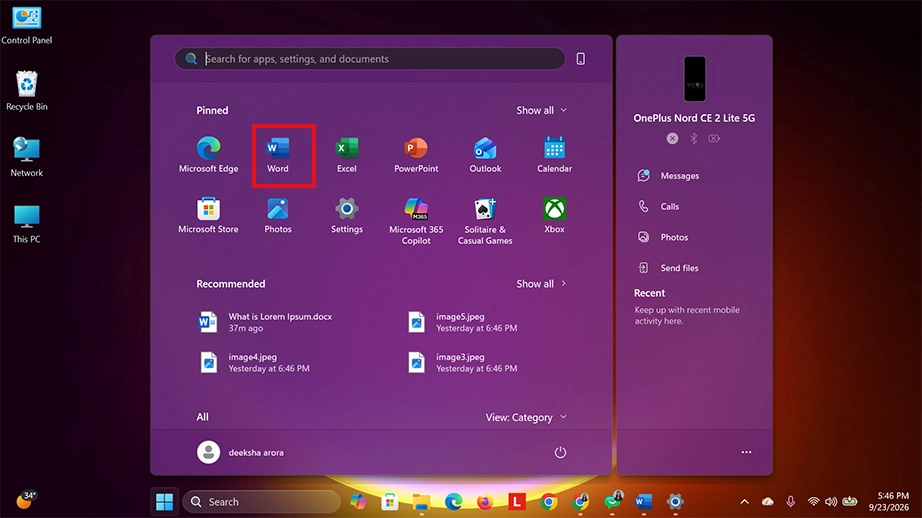The height and width of the screenshot is (518, 922).
Task: Open the pinned Photos app
Action: point(278,216)
